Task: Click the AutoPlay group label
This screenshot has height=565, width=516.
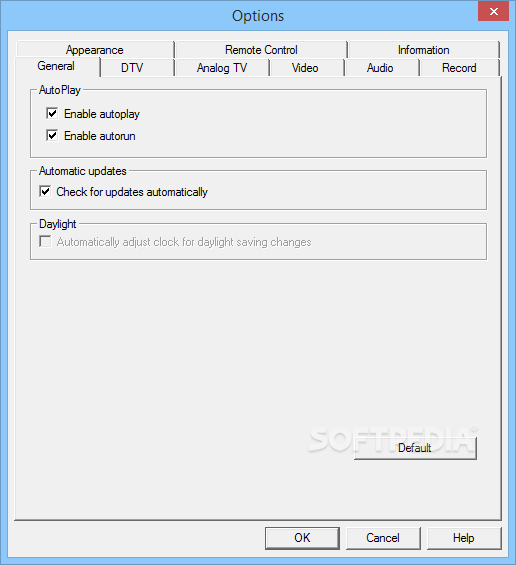Action: [x=60, y=90]
